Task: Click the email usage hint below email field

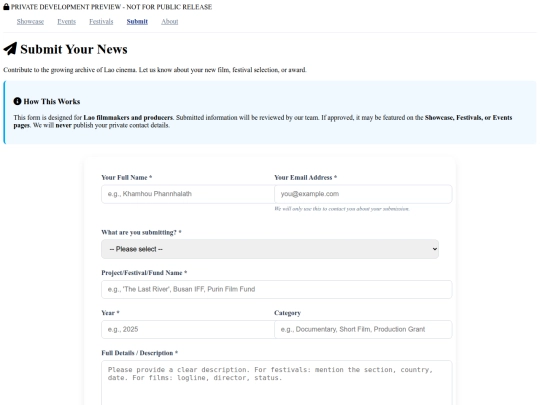Action: tap(342, 209)
